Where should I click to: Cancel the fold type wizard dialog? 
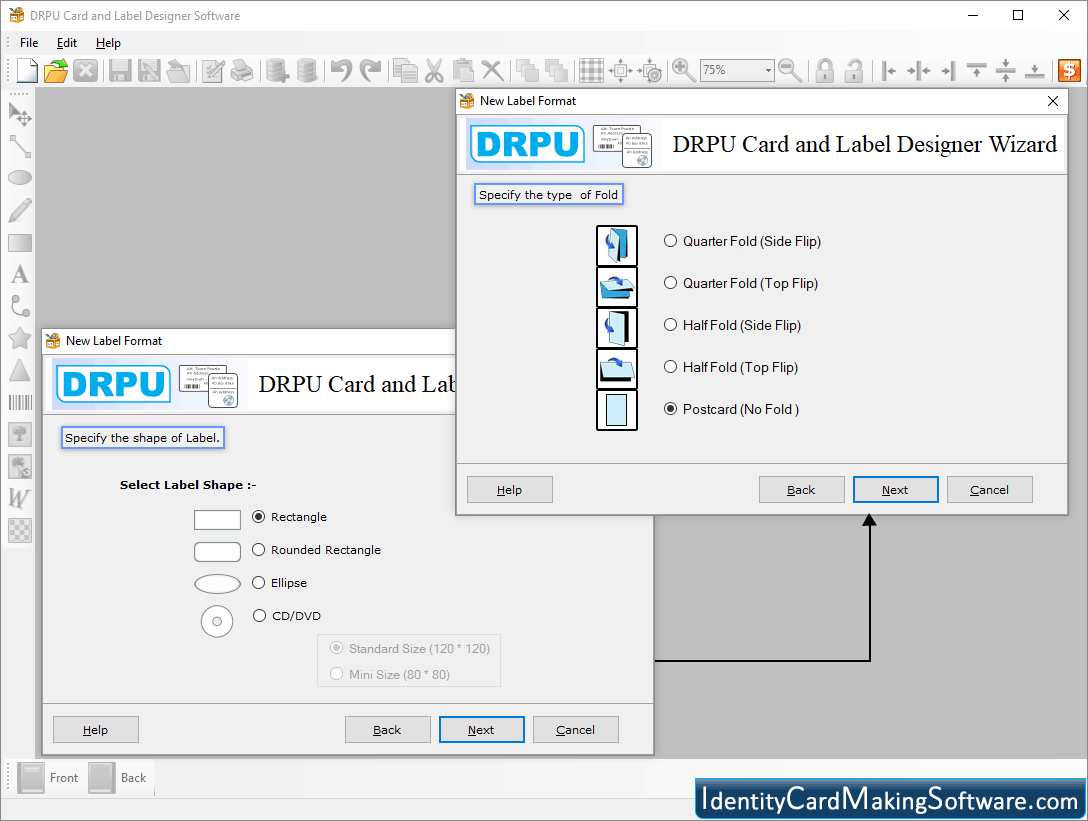point(989,489)
